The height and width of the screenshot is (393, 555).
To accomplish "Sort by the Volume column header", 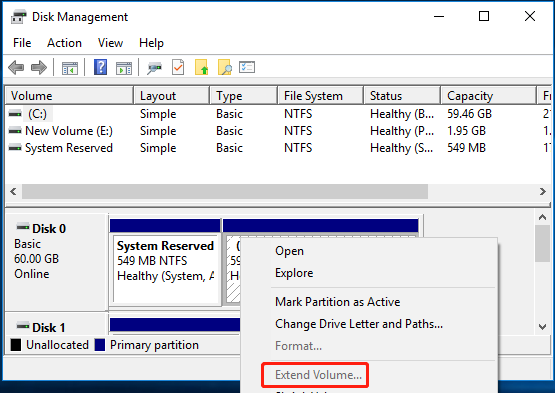I will [69, 96].
